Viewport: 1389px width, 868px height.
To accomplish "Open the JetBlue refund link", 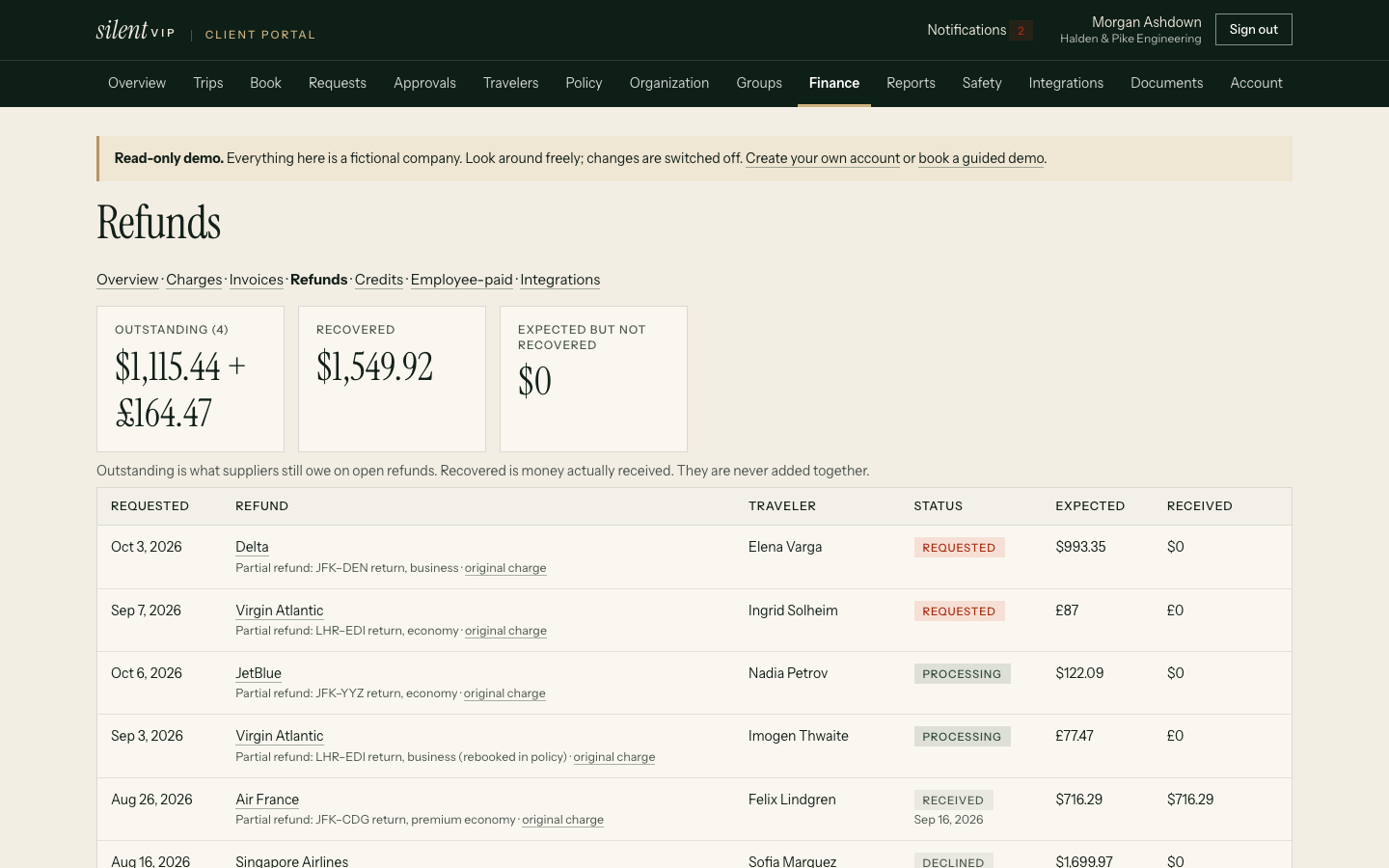I will click(x=259, y=673).
